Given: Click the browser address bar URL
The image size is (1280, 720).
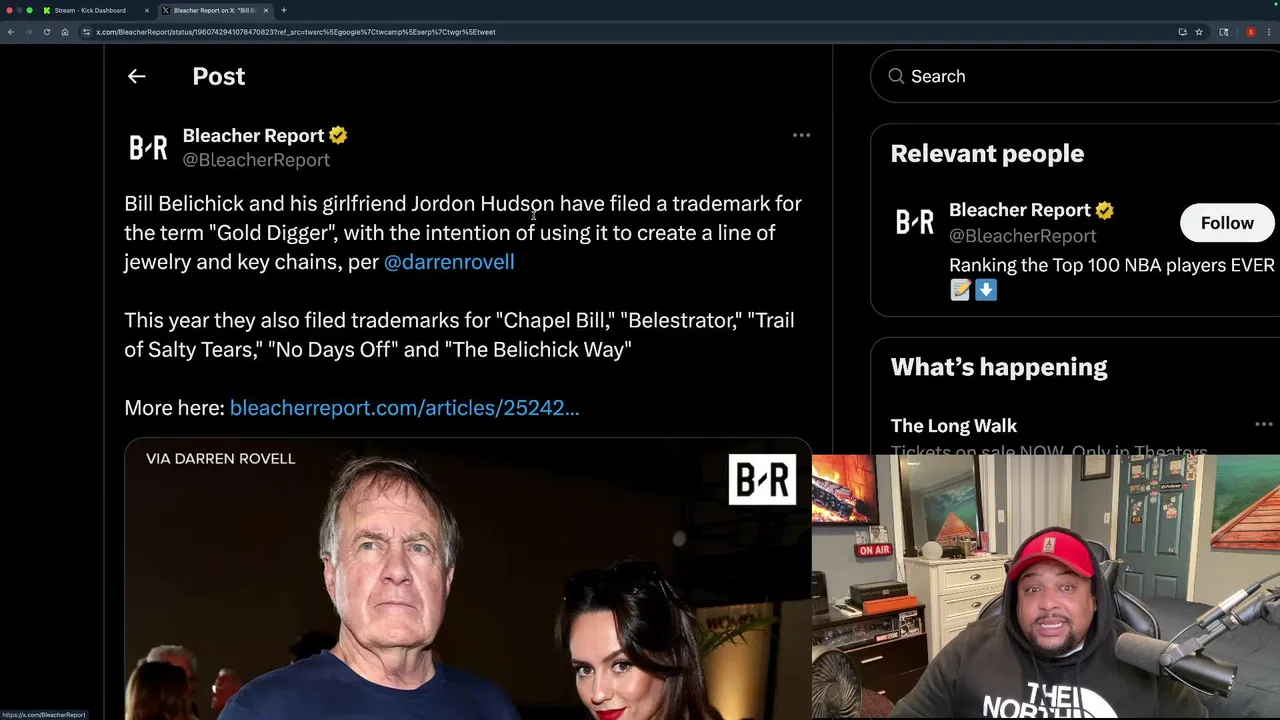Looking at the screenshot, I should tap(295, 32).
